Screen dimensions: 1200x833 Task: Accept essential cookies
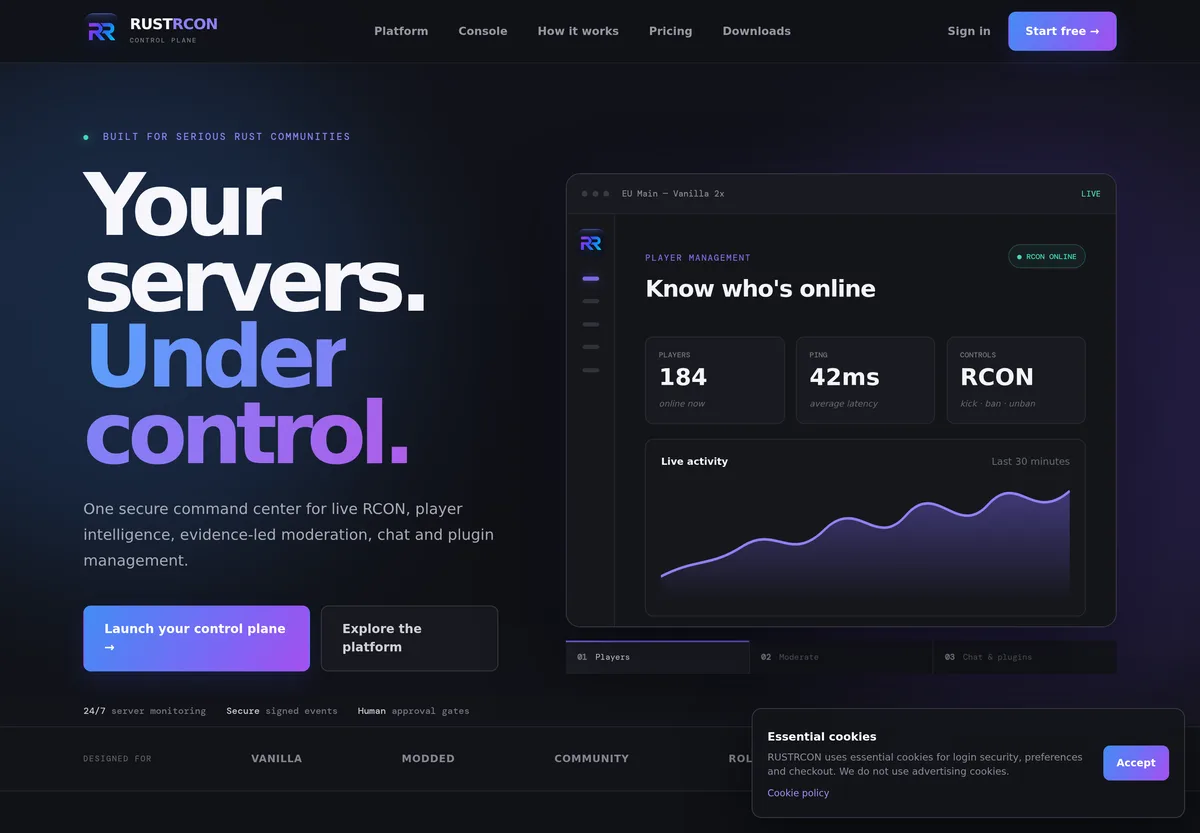[x=1136, y=763]
